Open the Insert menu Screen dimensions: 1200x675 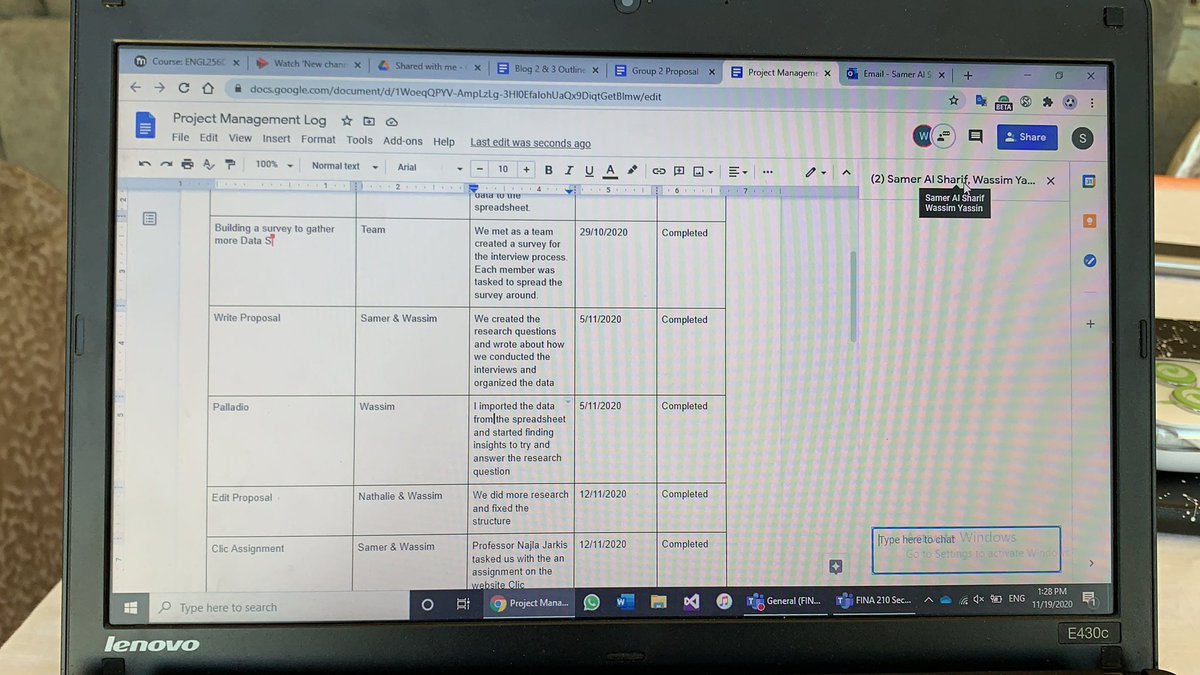click(x=277, y=139)
